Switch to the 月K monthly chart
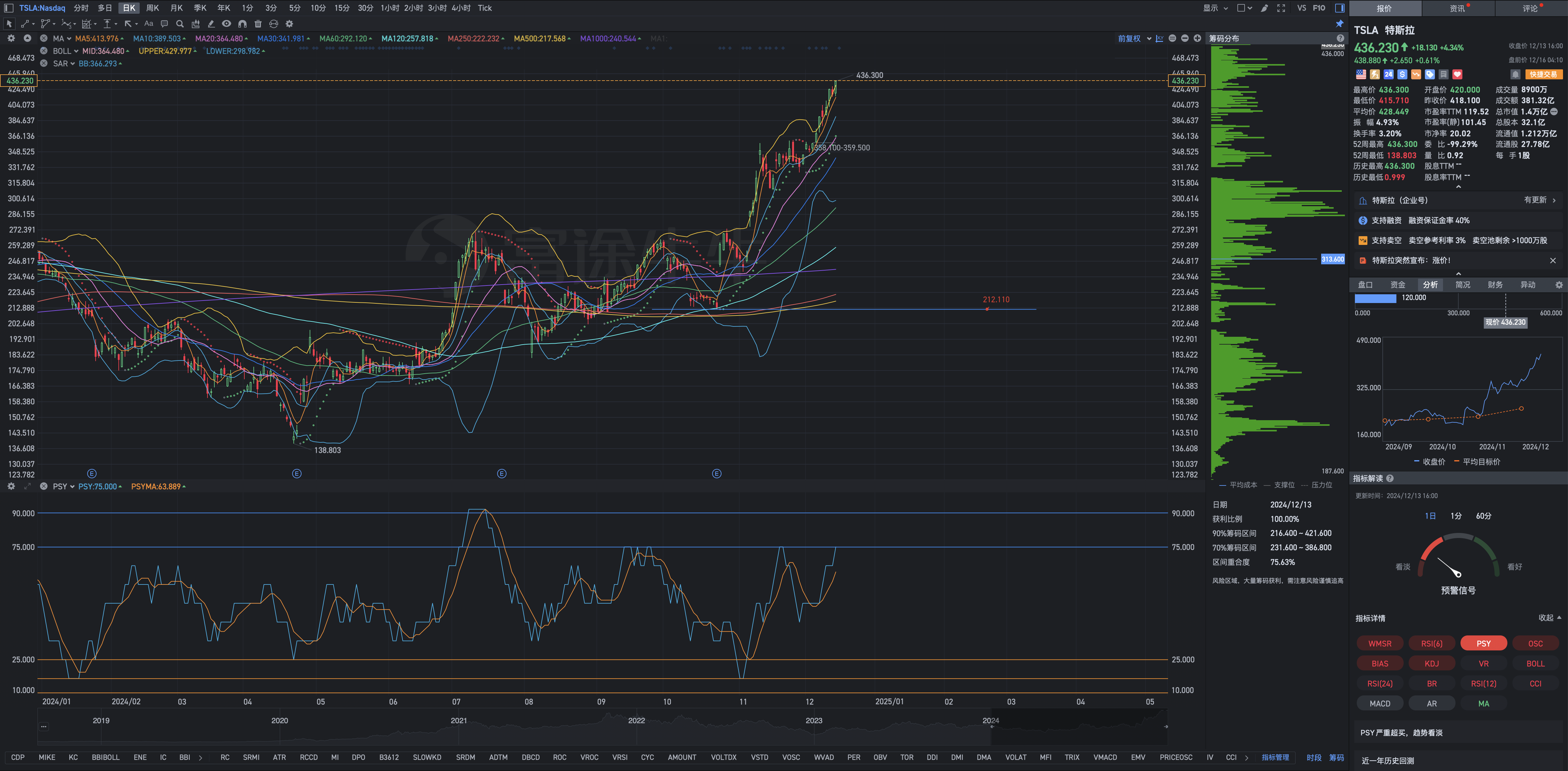The width and height of the screenshot is (1568, 771). 177,8
